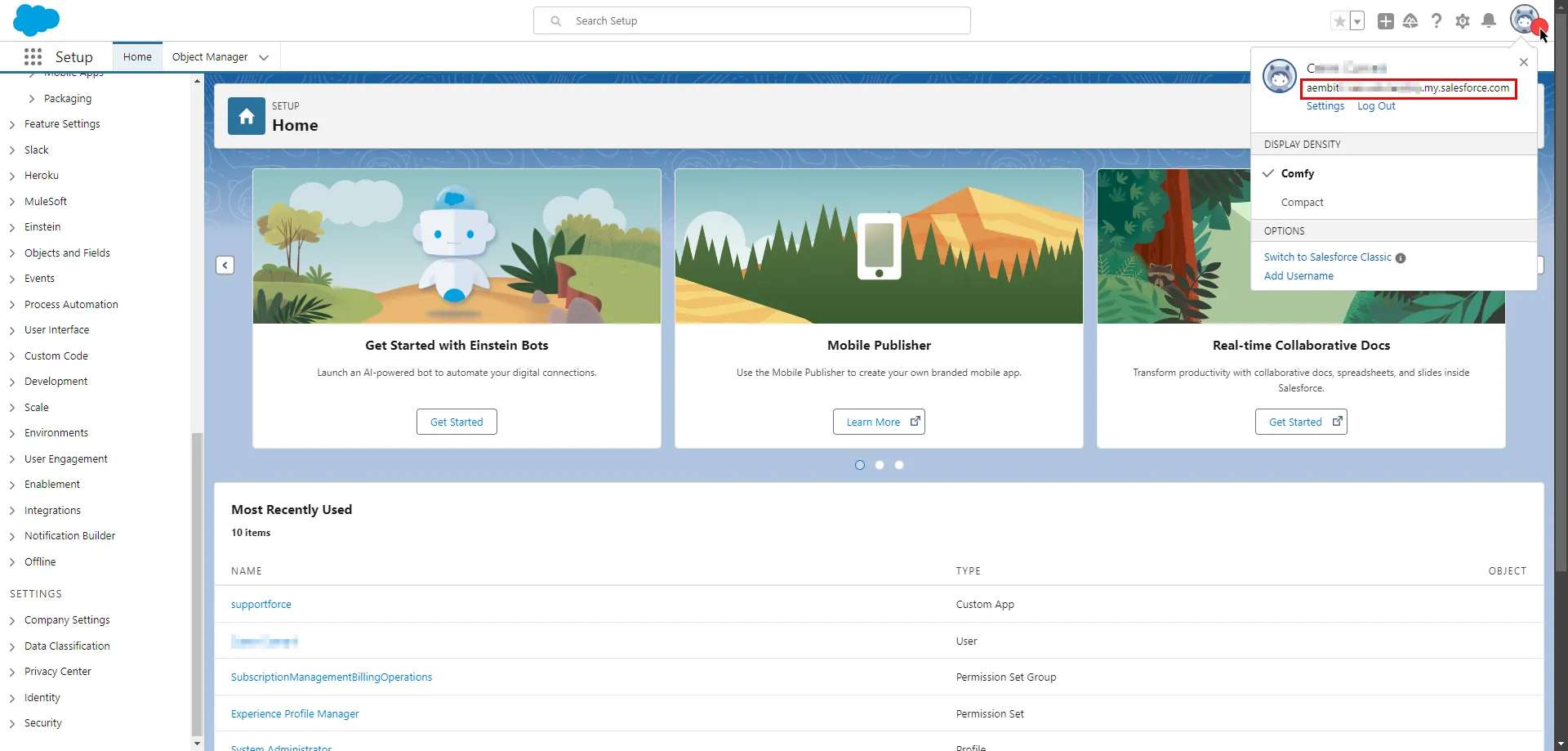Open the Object Manager dropdown
Viewport: 1568px width, 751px height.
tap(219, 56)
